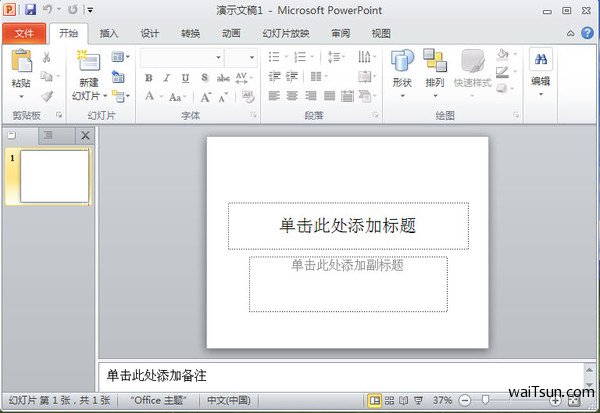This screenshot has height=413, width=600.
Task: Click the Save icon in quick access toolbar
Action: pyautogui.click(x=30, y=10)
